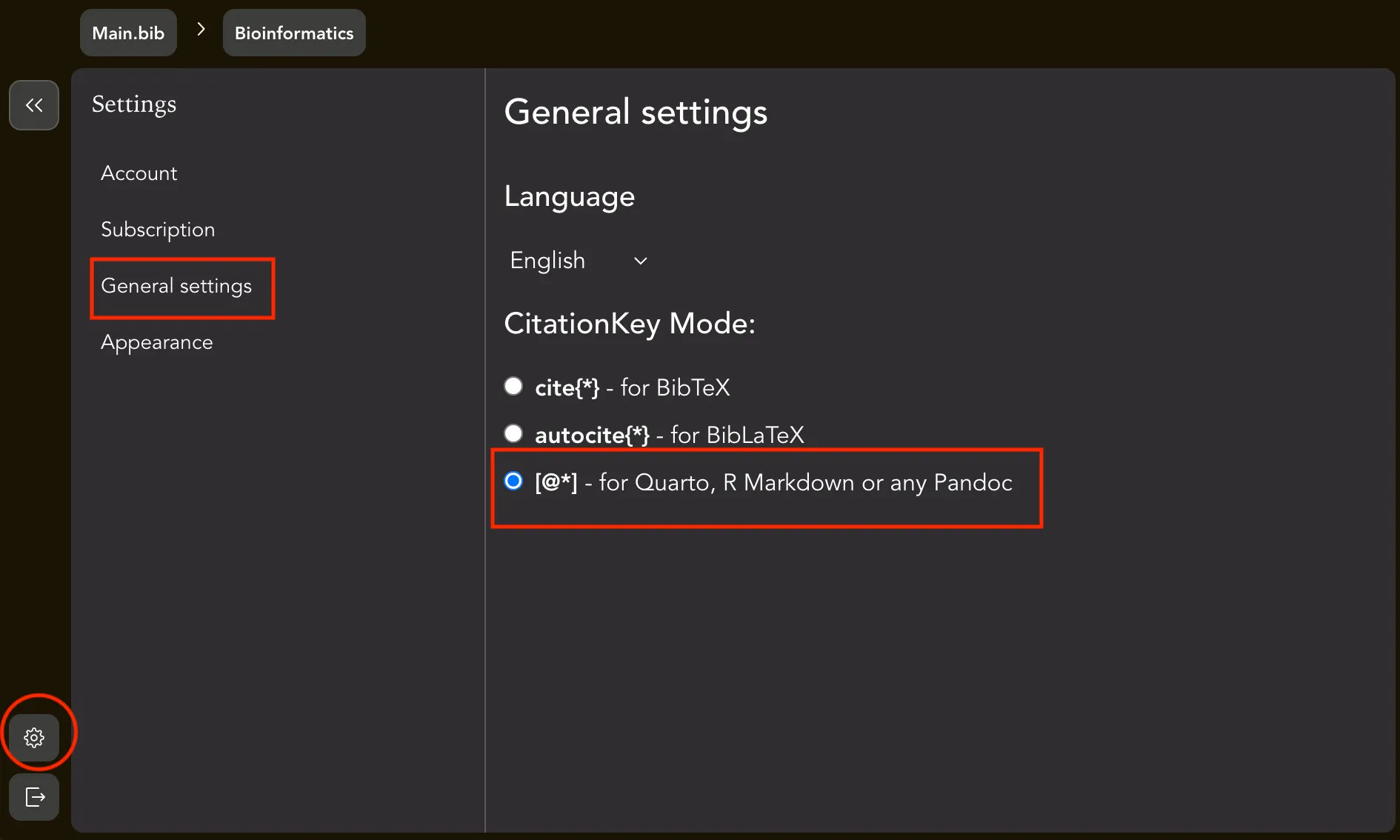1400x840 pixels.
Task: Open the Bioinformatics breadcrumb
Action: 294,33
